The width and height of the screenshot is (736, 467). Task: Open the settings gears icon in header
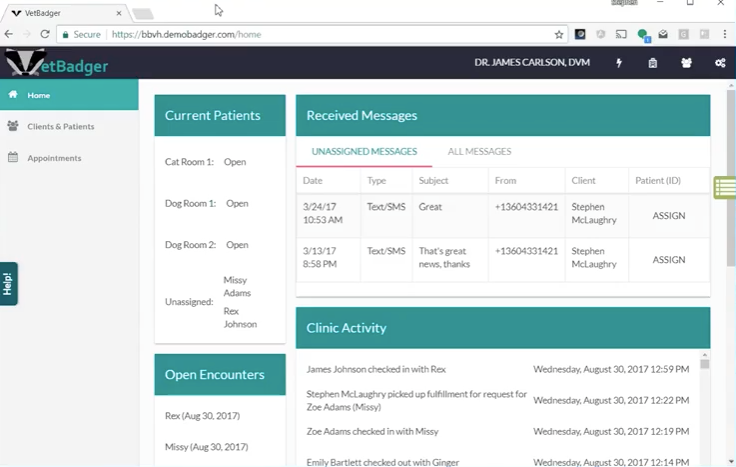(720, 62)
